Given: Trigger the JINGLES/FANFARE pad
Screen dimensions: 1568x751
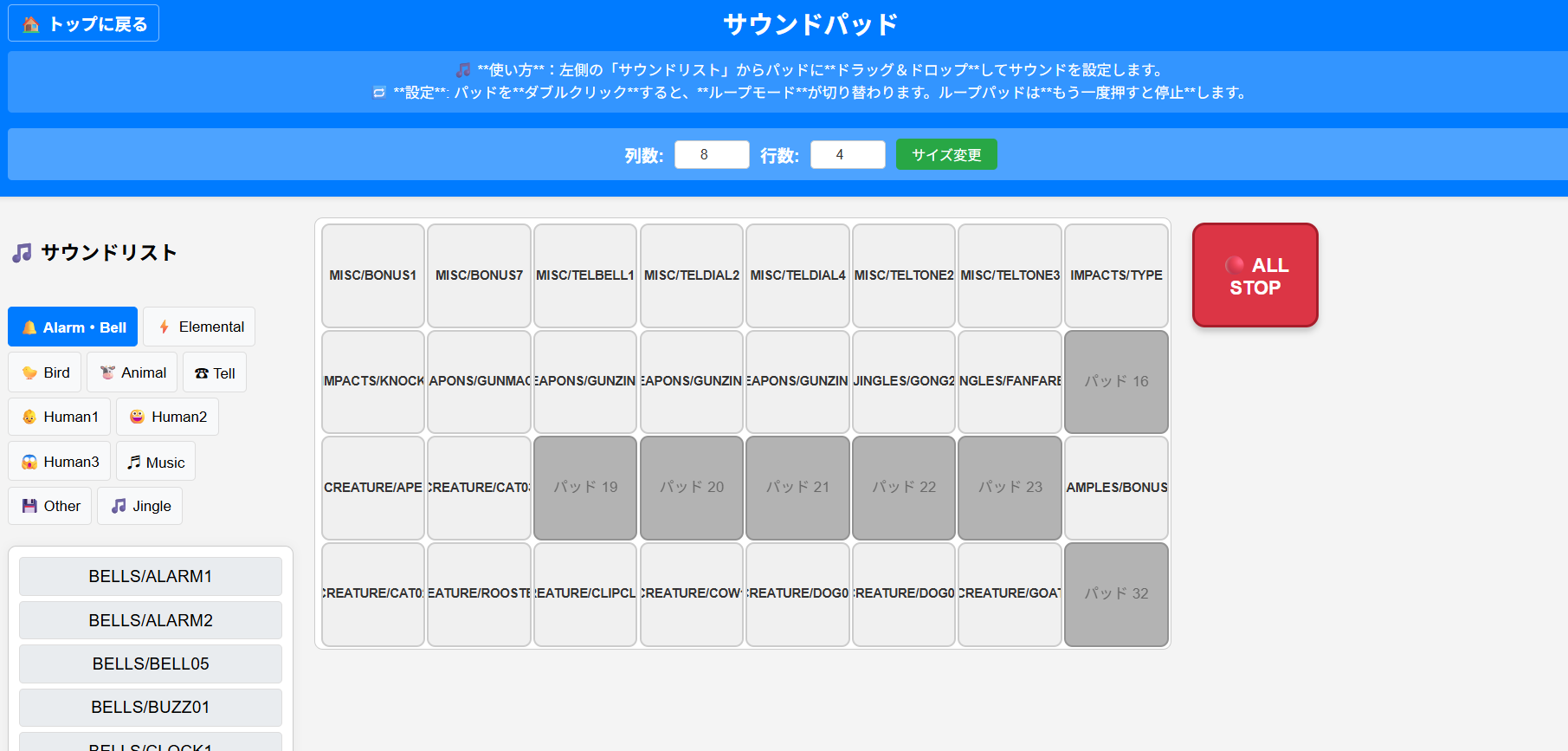Looking at the screenshot, I should pos(1010,381).
